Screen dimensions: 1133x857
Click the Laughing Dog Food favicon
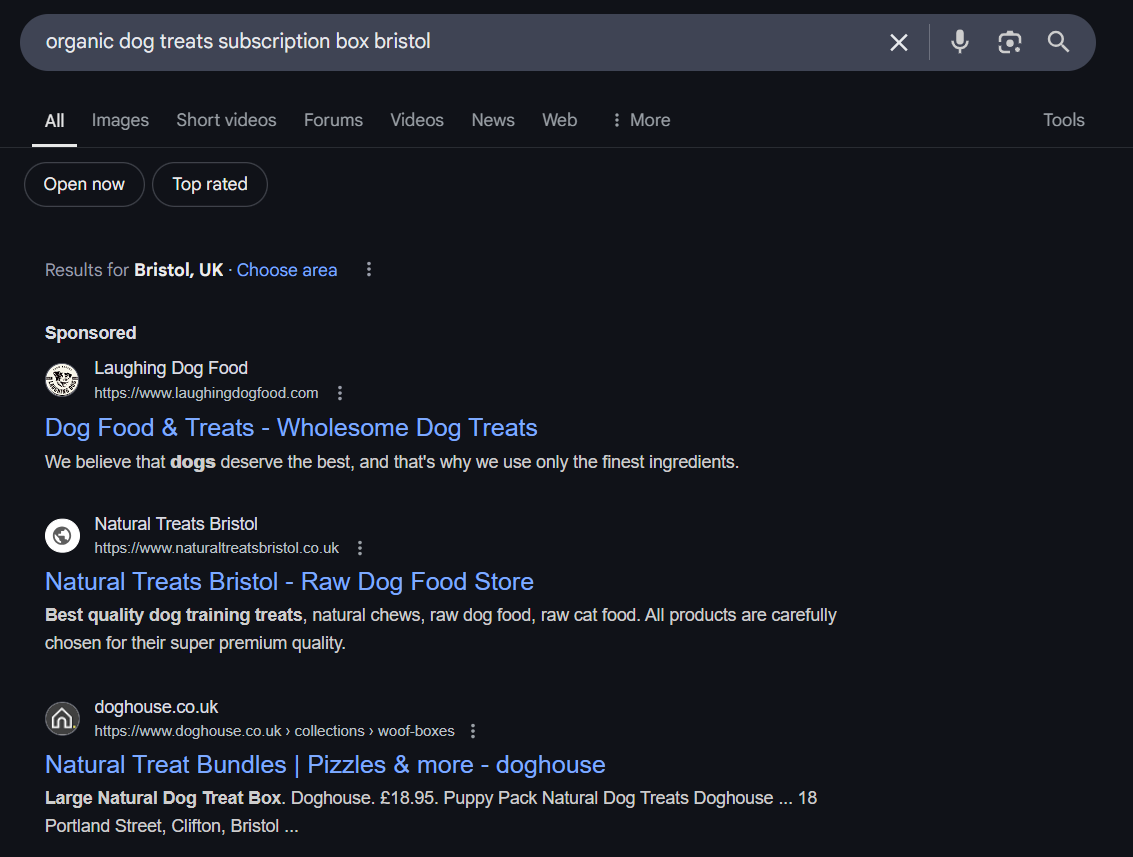click(x=62, y=380)
